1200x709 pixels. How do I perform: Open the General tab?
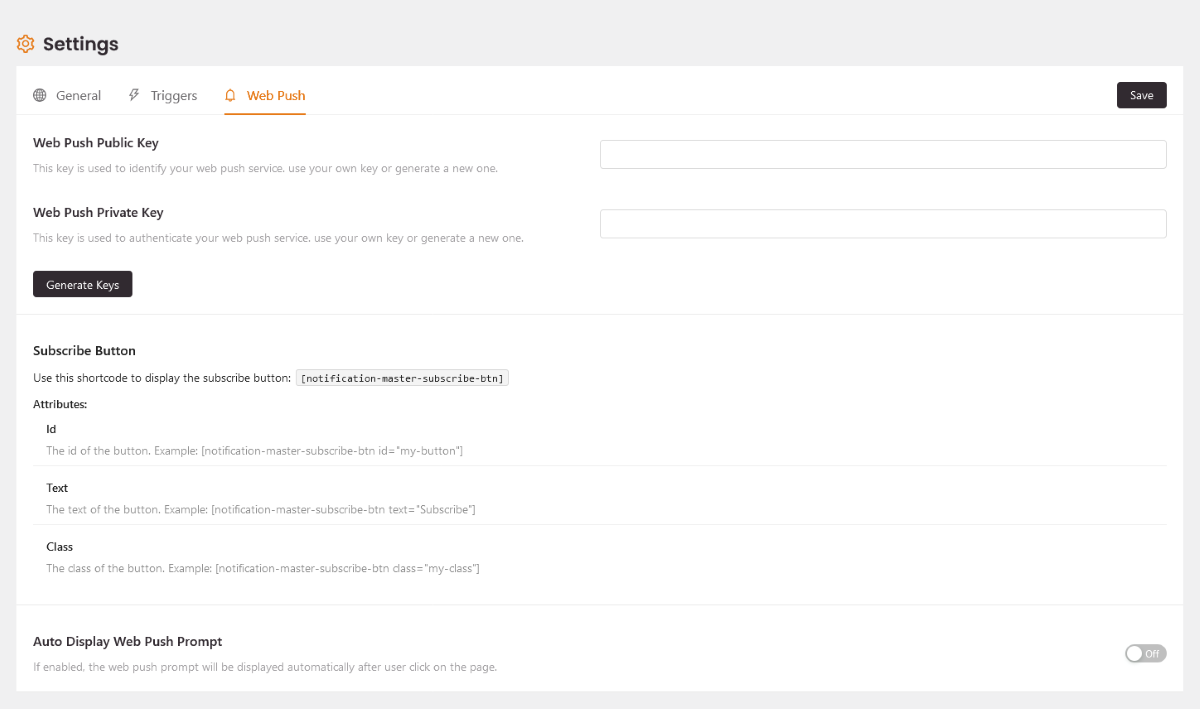point(67,95)
